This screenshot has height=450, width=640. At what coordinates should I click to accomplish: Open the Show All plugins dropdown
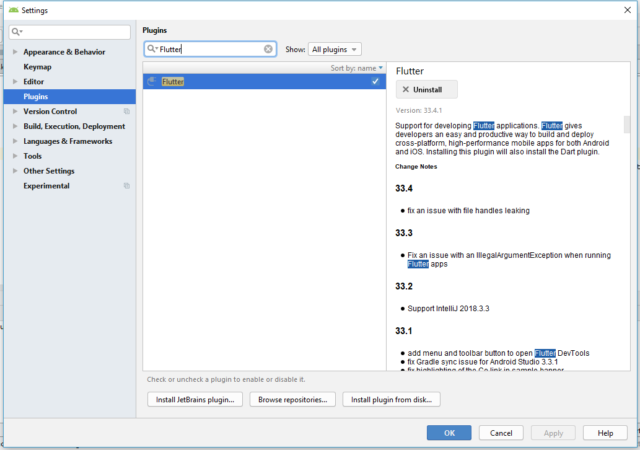click(x=335, y=49)
